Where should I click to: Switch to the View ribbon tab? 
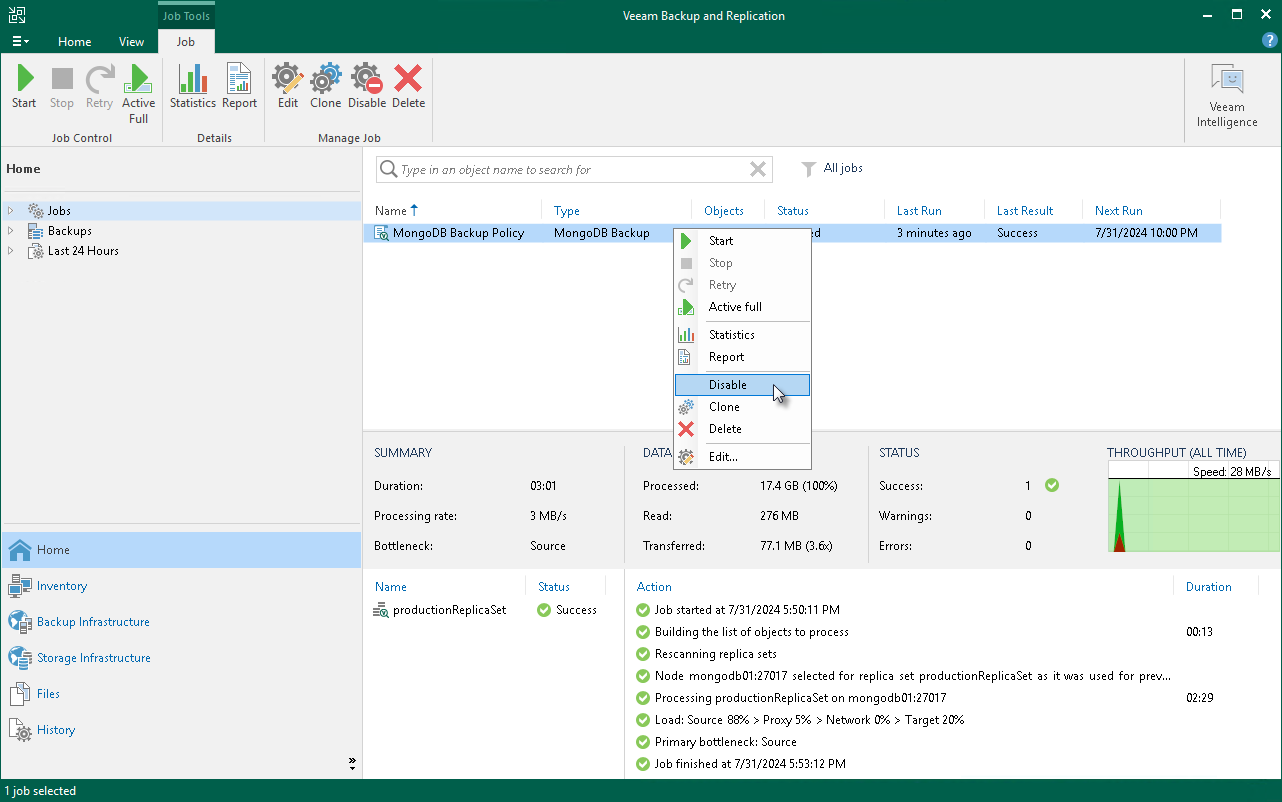point(131,42)
